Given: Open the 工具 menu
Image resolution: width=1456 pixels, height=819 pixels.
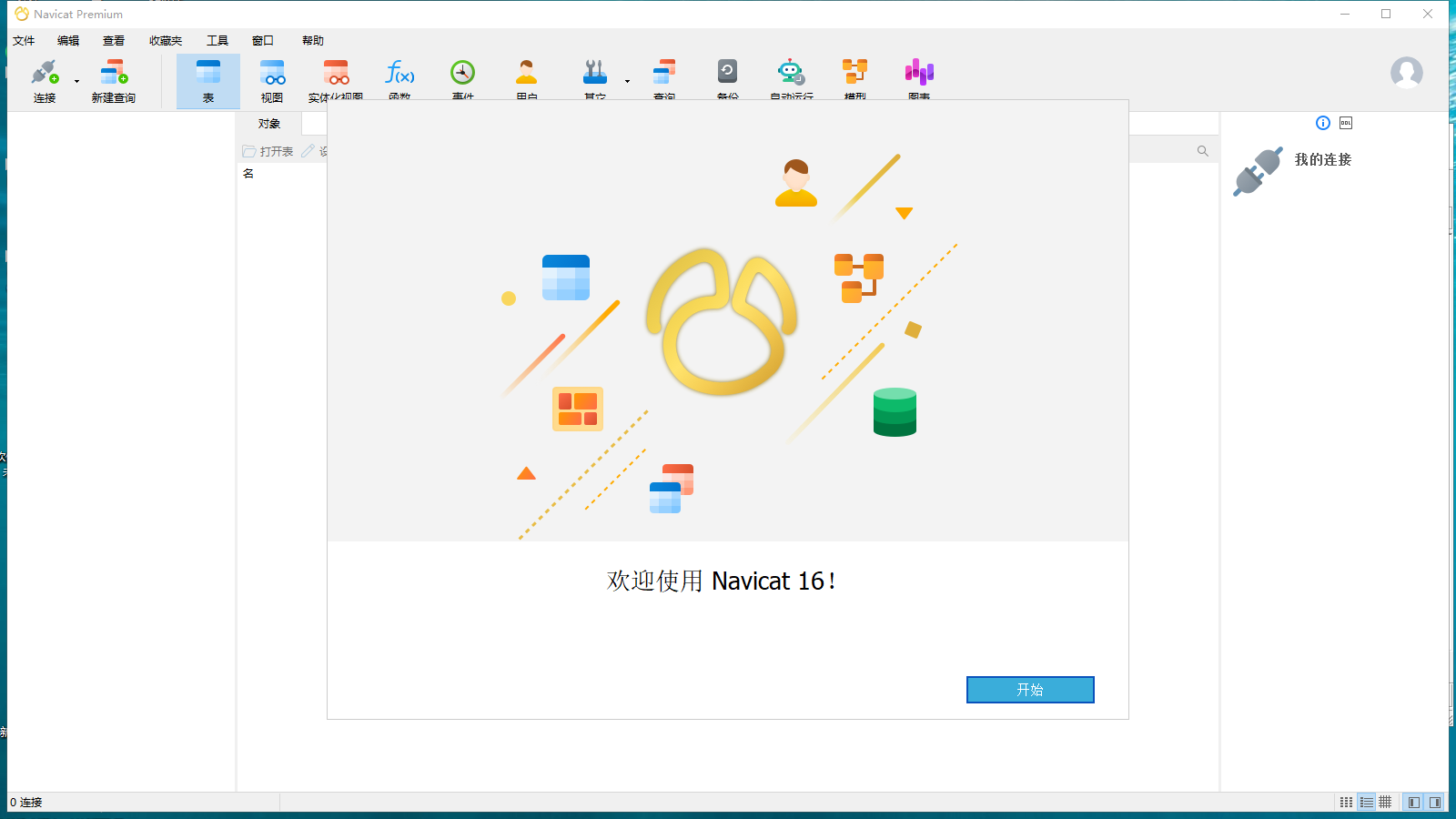Looking at the screenshot, I should click(x=217, y=41).
